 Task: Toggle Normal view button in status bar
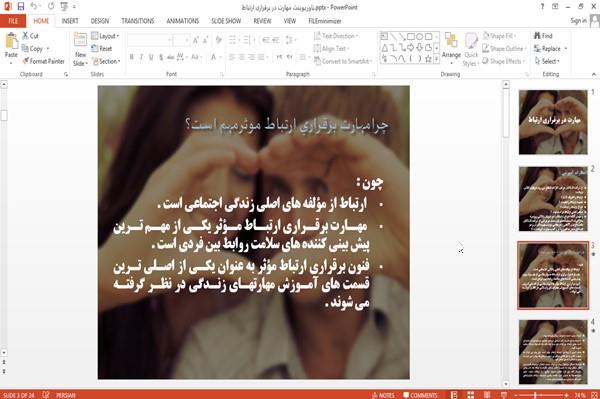pos(454,395)
